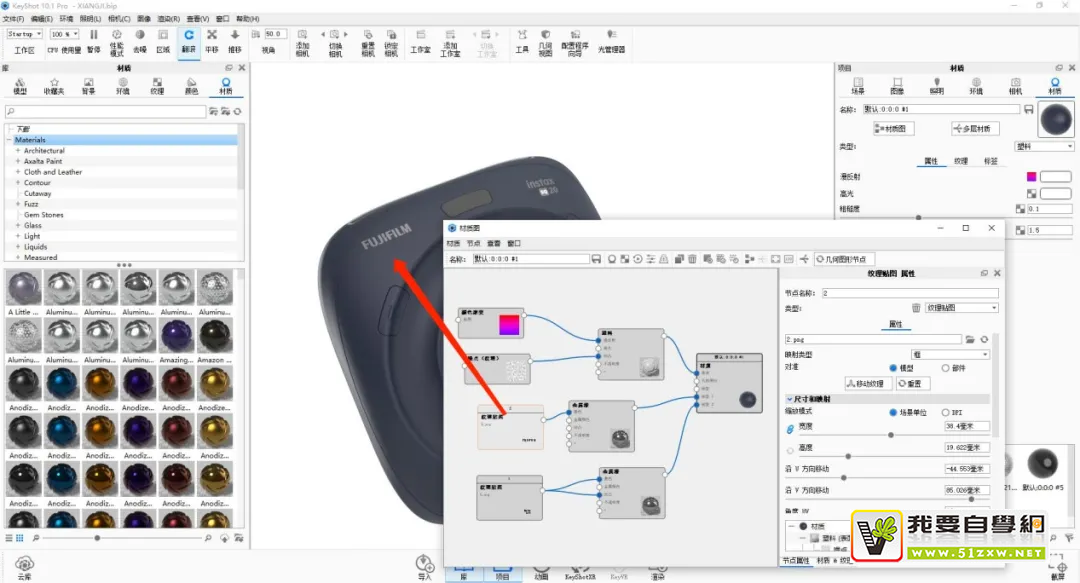Open the 纹理 tab under material type
1080x583 pixels.
[961, 161]
